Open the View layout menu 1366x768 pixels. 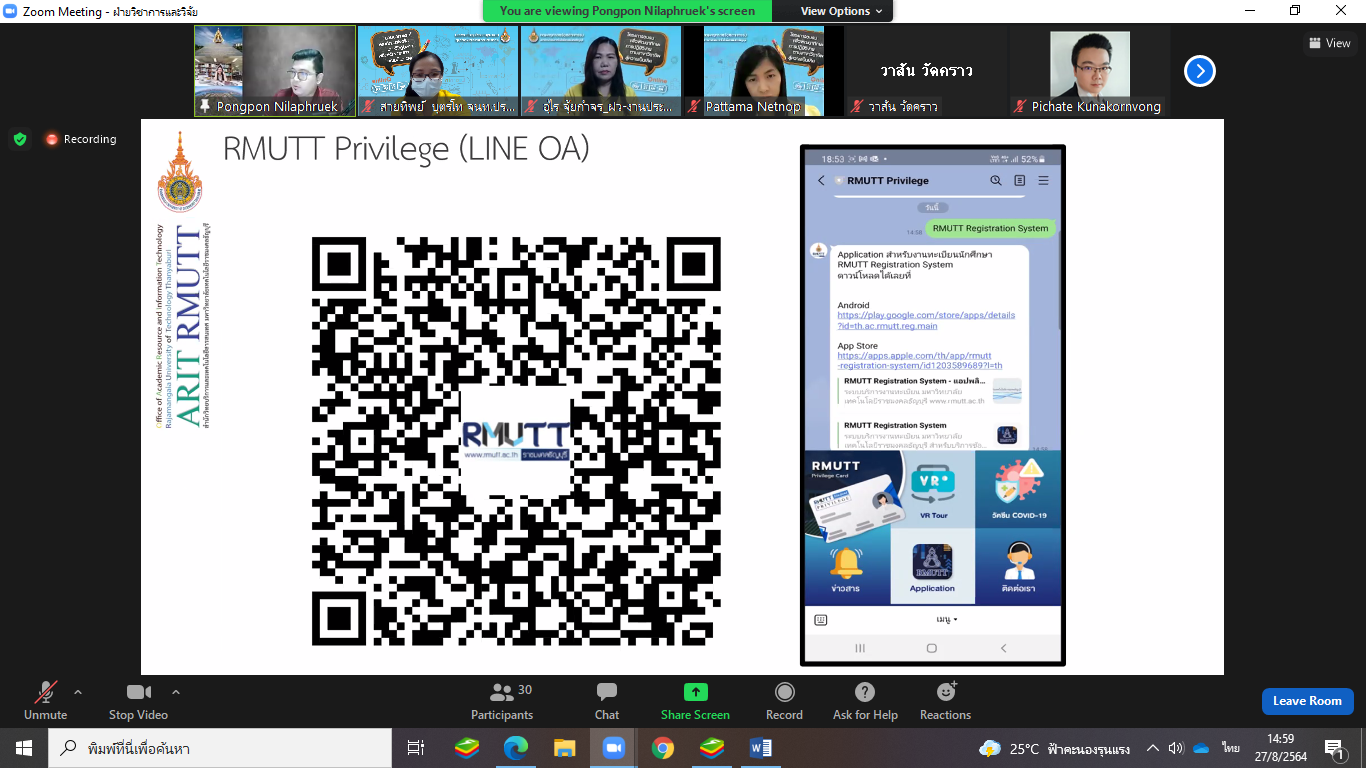tap(1330, 43)
